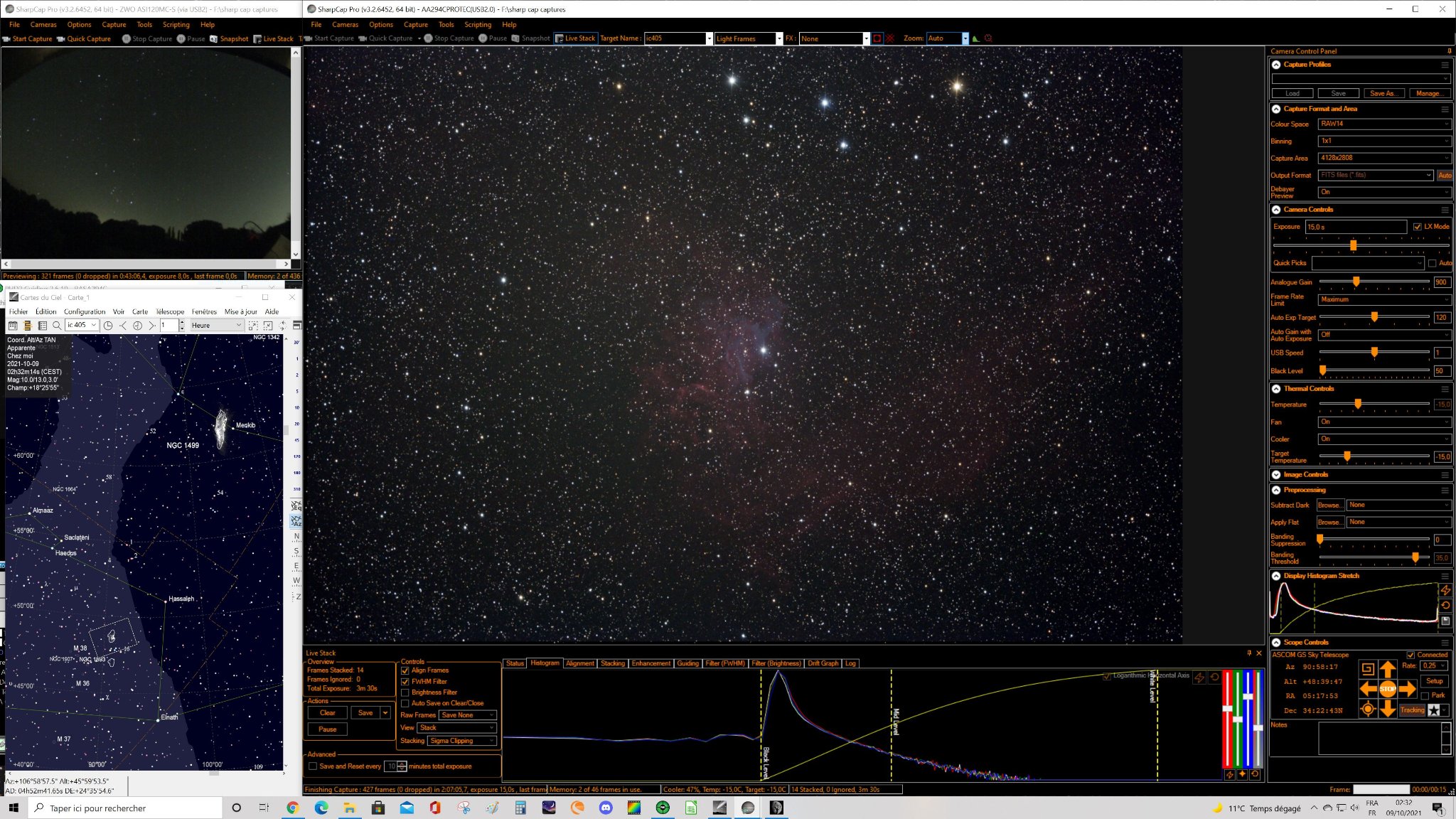The image size is (1456, 819).
Task: Click the spiral search icon in Scope Controls
Action: click(x=1367, y=668)
